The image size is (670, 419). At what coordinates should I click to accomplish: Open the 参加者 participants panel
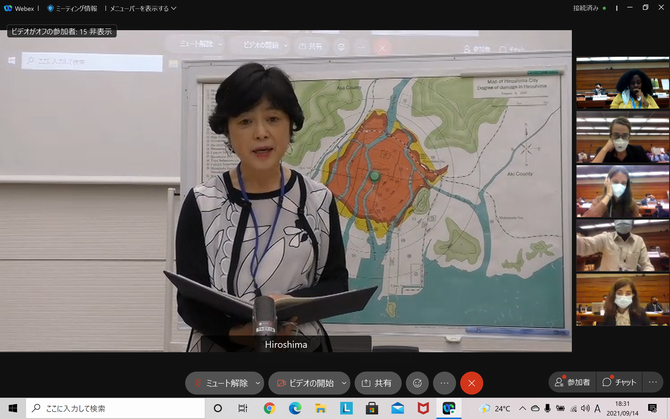573,382
